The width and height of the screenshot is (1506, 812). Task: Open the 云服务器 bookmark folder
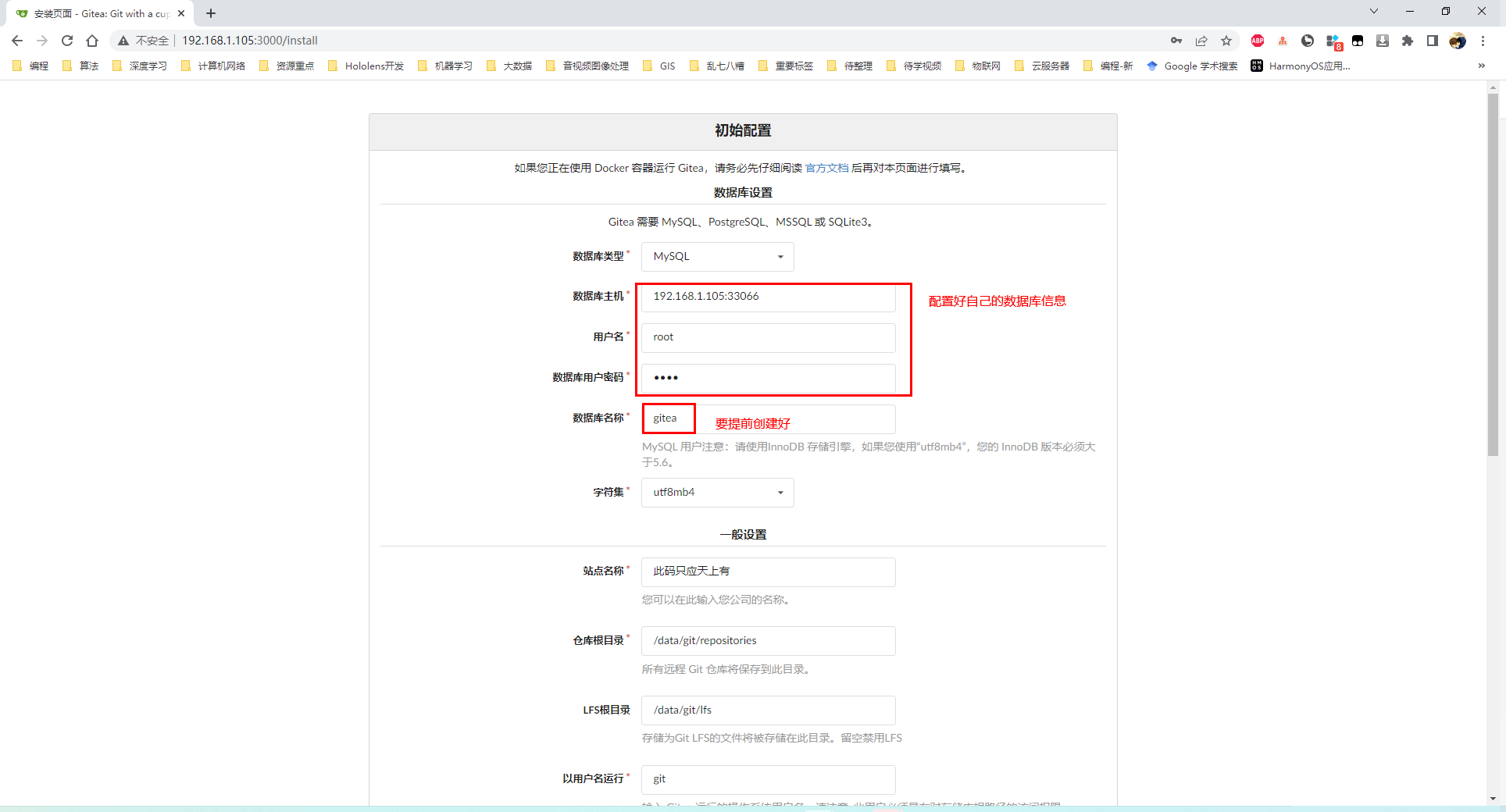pos(1042,66)
